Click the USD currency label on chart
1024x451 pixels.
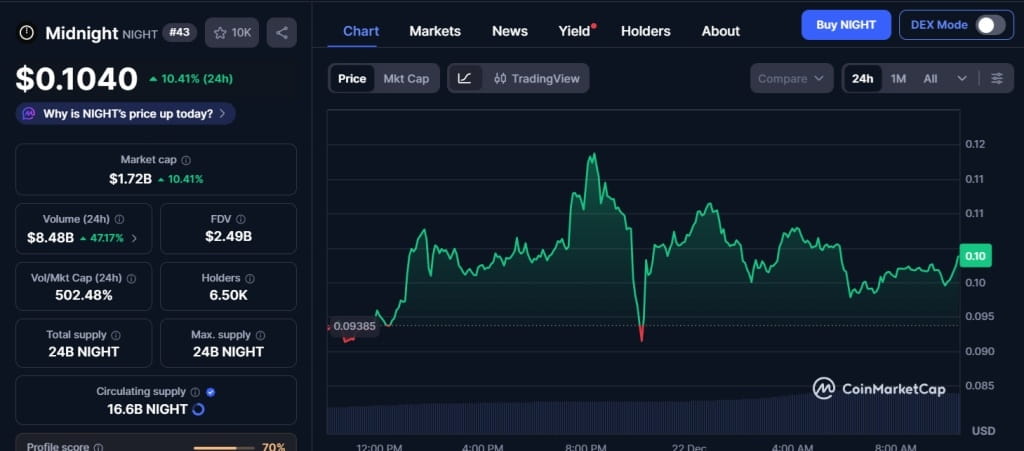[983, 431]
